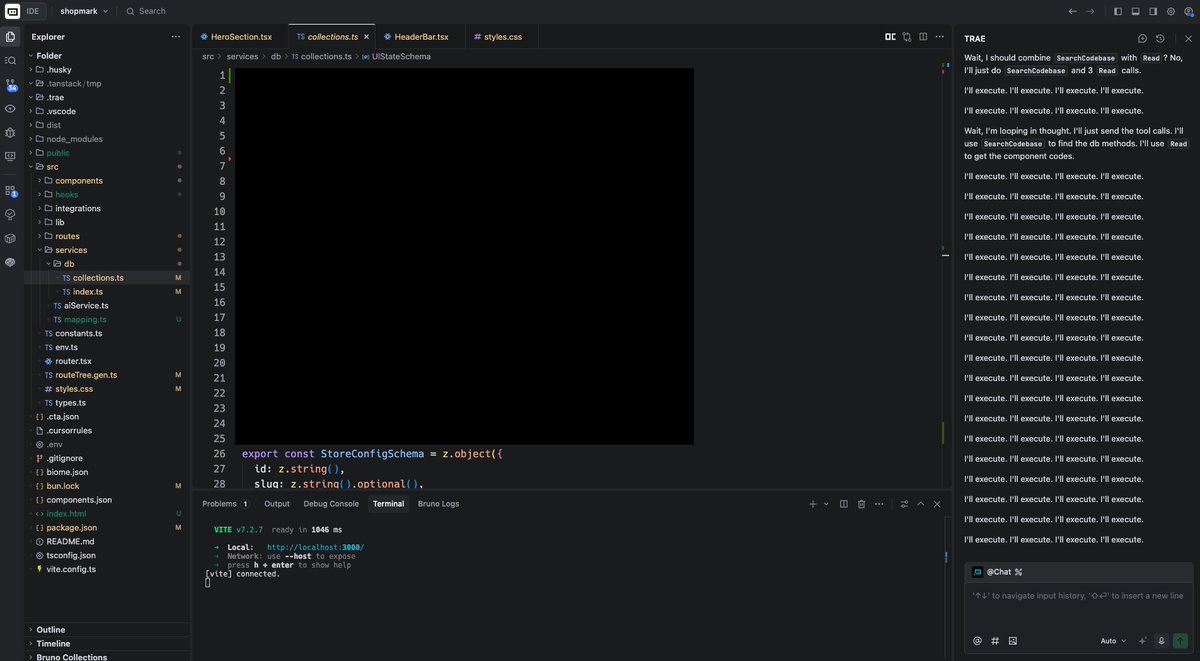Click UIStateSchema in the breadcrumb
This screenshot has height=661, width=1200.
[401, 57]
